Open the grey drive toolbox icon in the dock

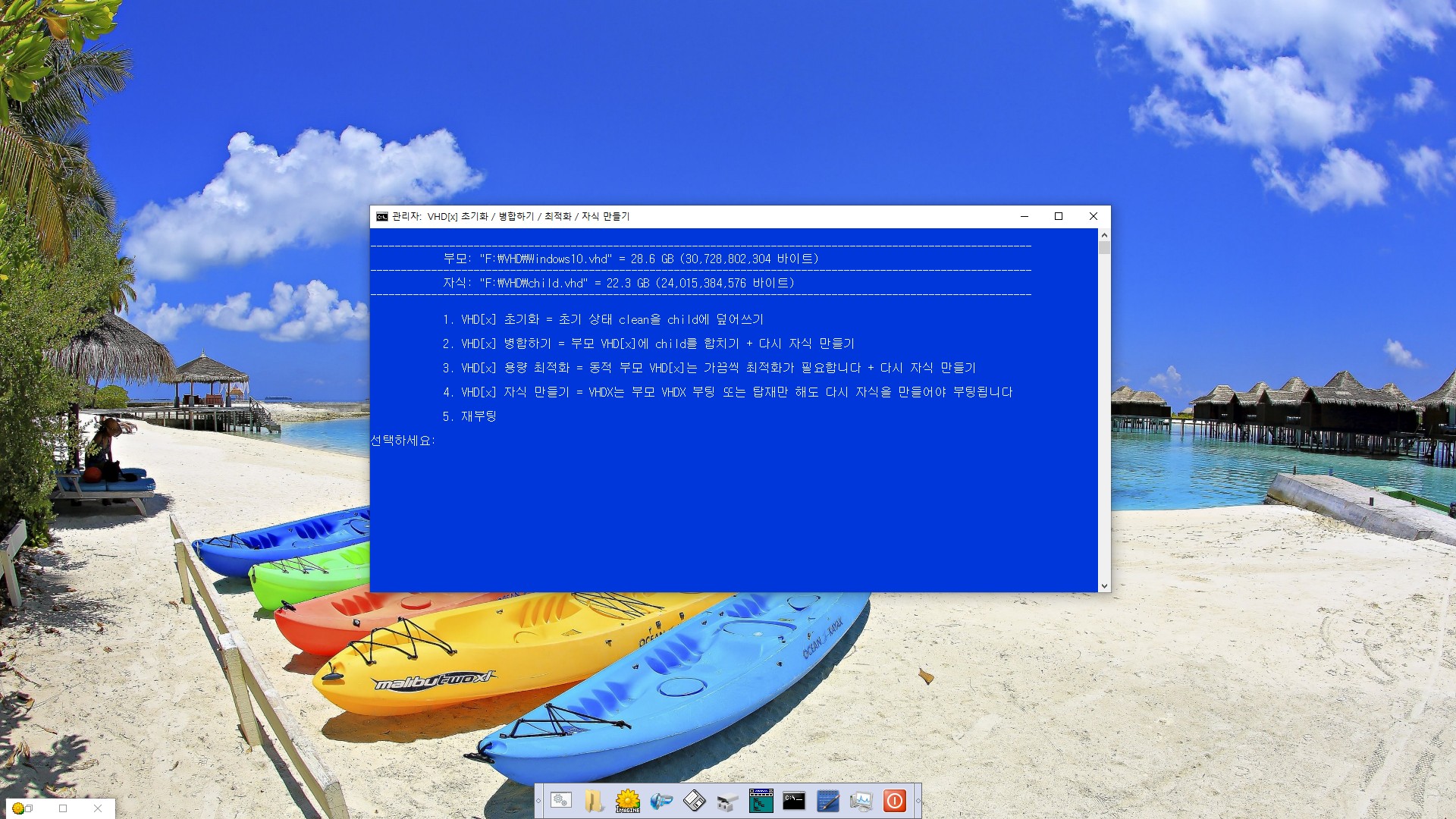pos(727,801)
